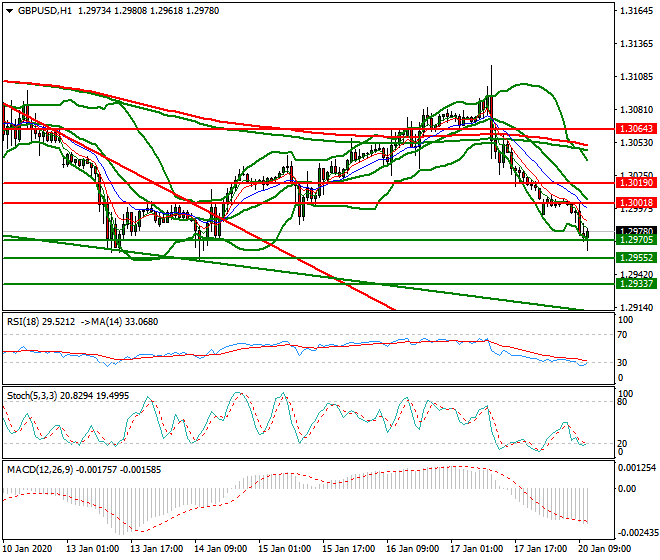The height and width of the screenshot is (560, 660).
Task: Select the current price label 1.29780
Action: (x=636, y=231)
